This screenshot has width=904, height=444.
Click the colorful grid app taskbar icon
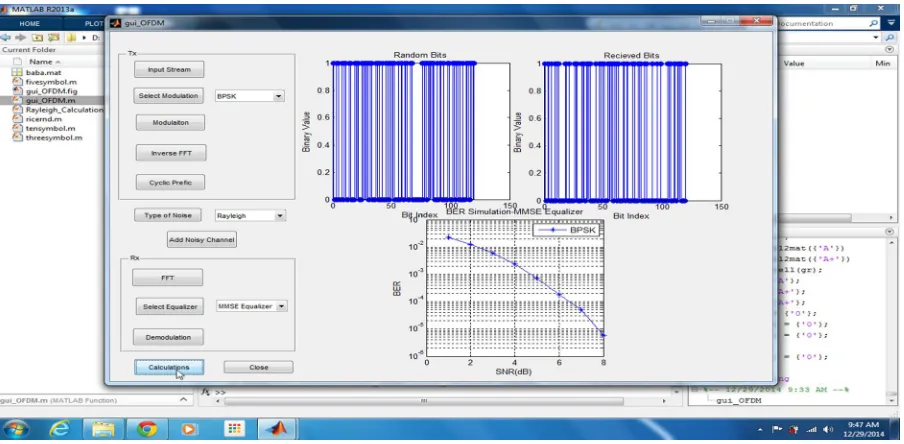coord(234,429)
